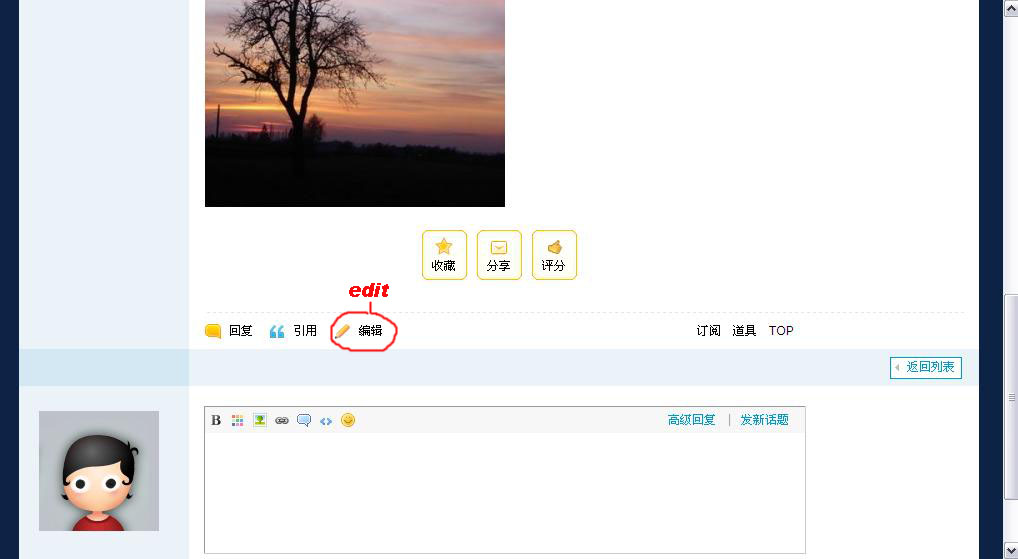Image resolution: width=1018 pixels, height=559 pixels.
Task: Click the insert link chain icon
Action: pos(282,421)
